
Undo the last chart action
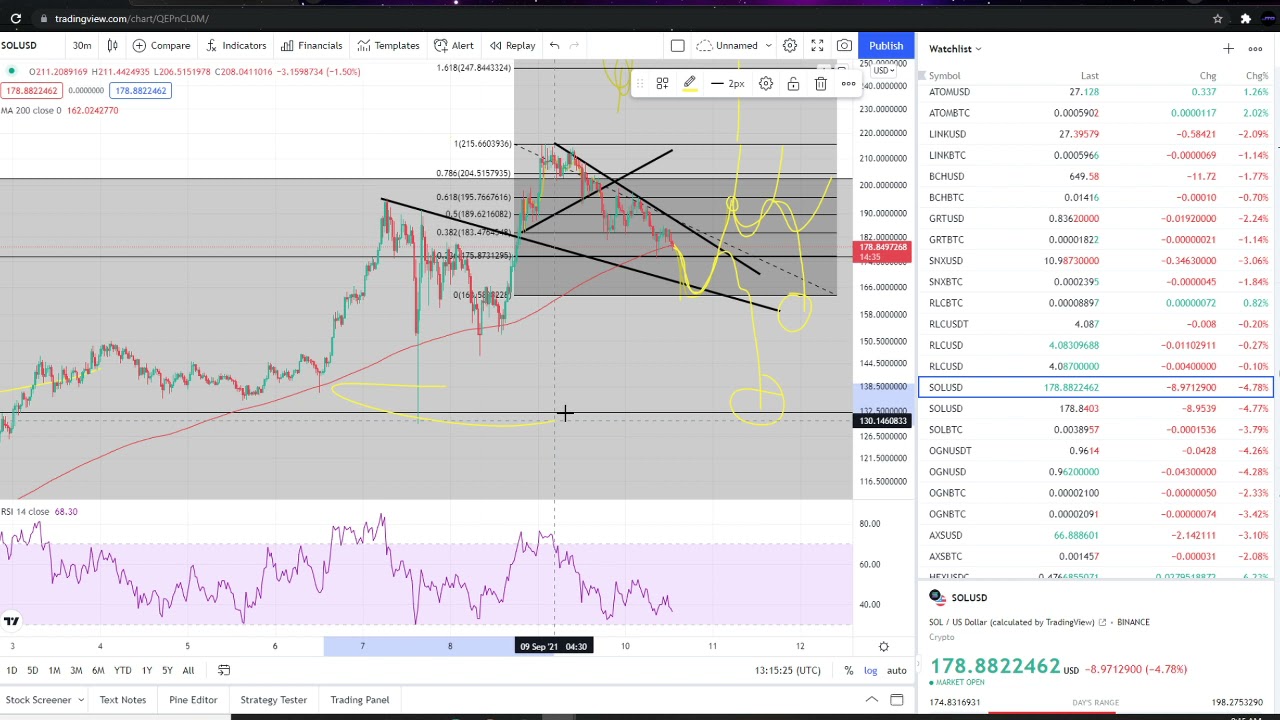[x=554, y=45]
